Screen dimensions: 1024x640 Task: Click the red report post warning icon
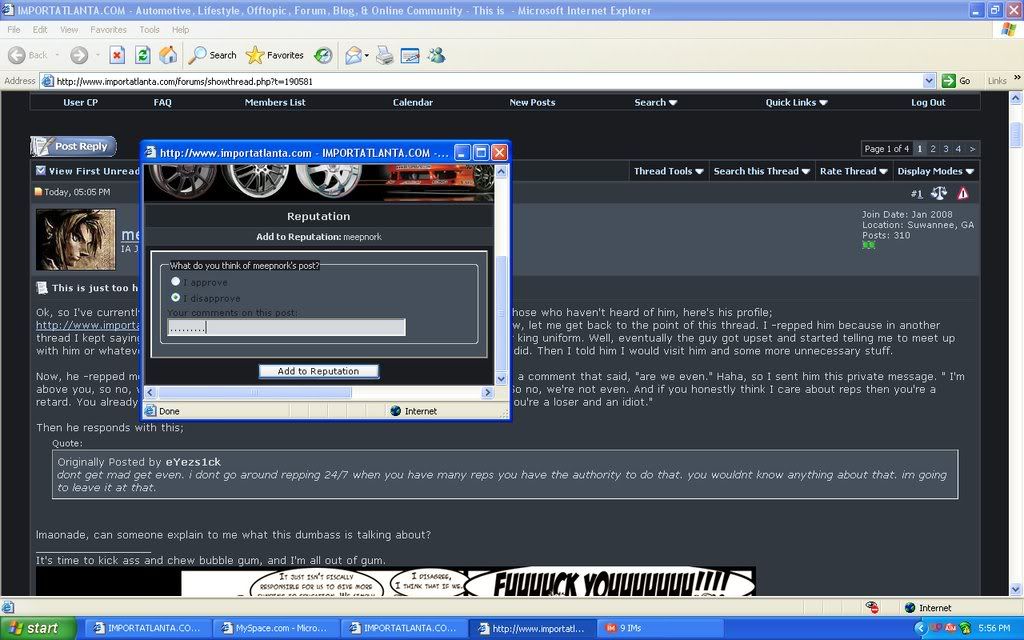point(963,193)
